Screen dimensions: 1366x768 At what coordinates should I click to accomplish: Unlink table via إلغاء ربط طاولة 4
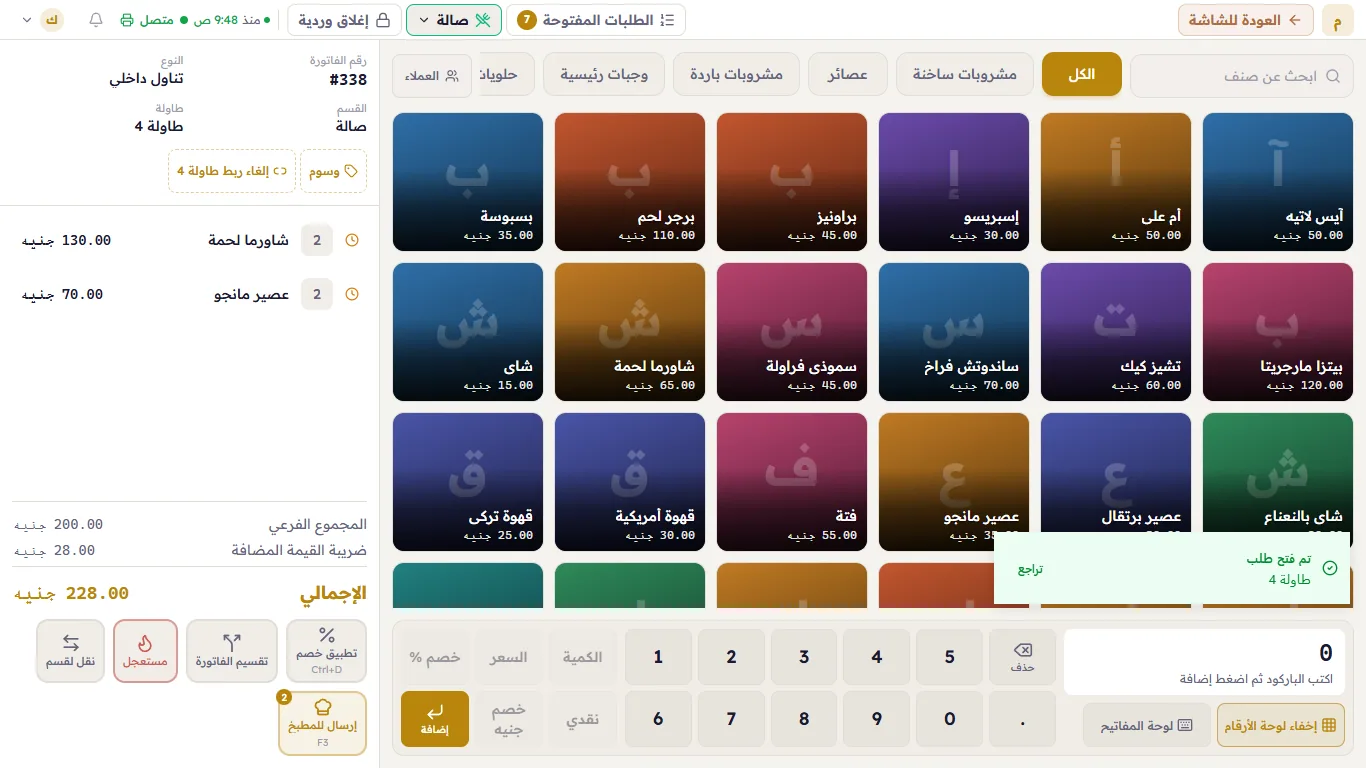pos(232,171)
